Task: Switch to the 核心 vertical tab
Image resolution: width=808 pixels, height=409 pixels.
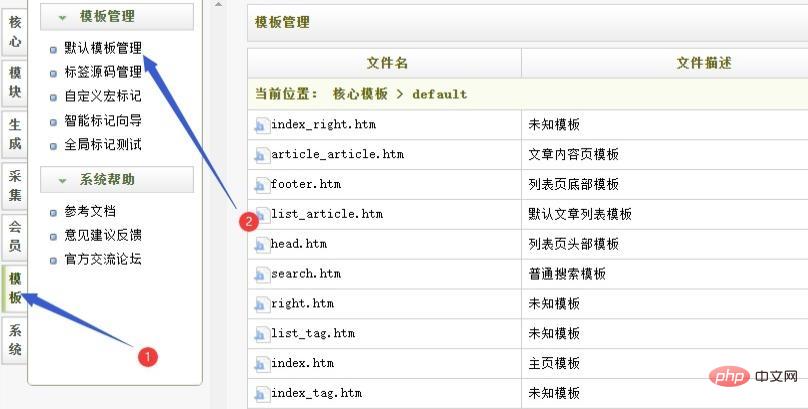Action: coord(14,31)
